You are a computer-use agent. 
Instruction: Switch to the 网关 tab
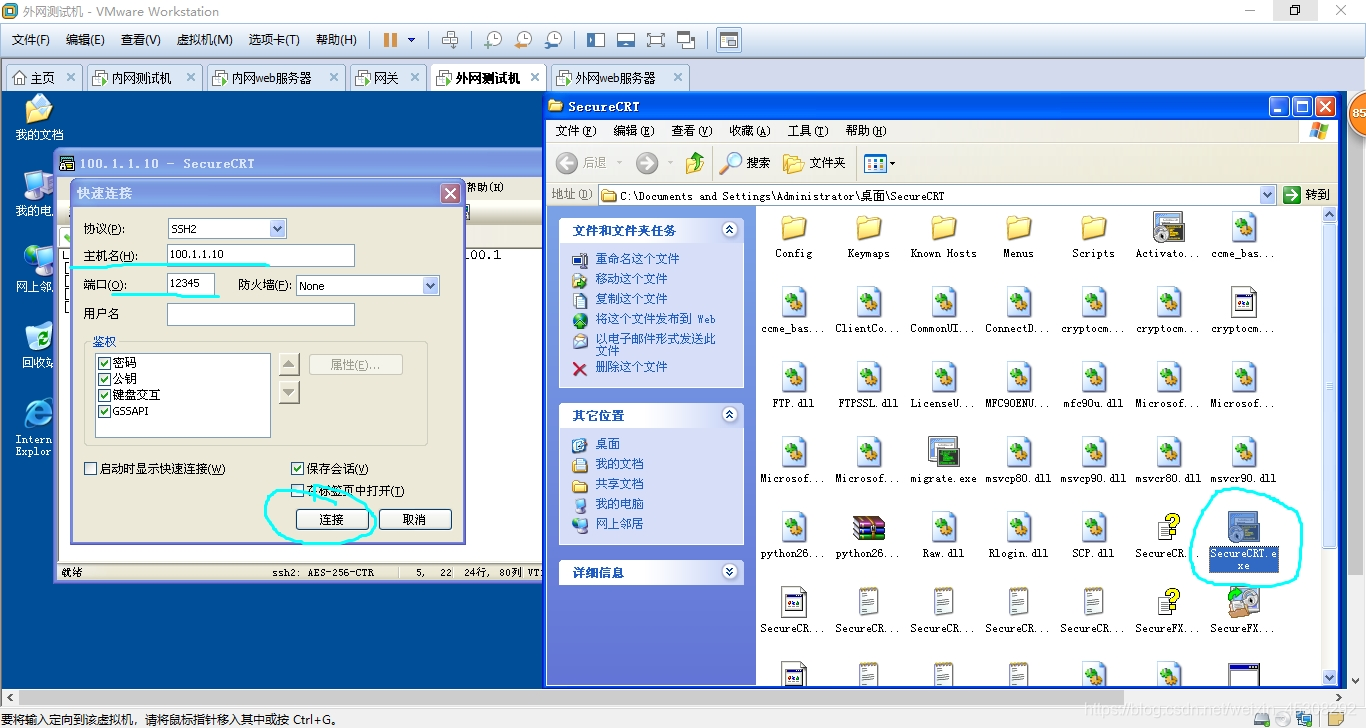[x=388, y=78]
